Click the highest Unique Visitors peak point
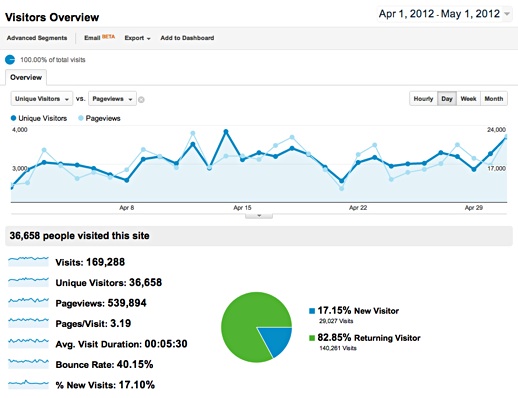 [x=226, y=132]
